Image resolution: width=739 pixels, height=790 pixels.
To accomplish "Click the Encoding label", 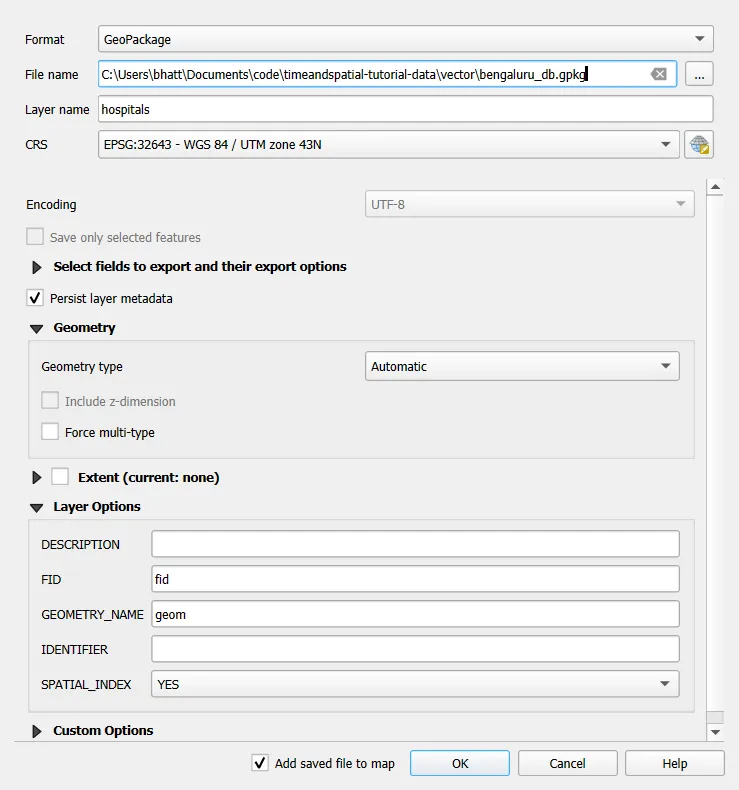I will click(51, 205).
